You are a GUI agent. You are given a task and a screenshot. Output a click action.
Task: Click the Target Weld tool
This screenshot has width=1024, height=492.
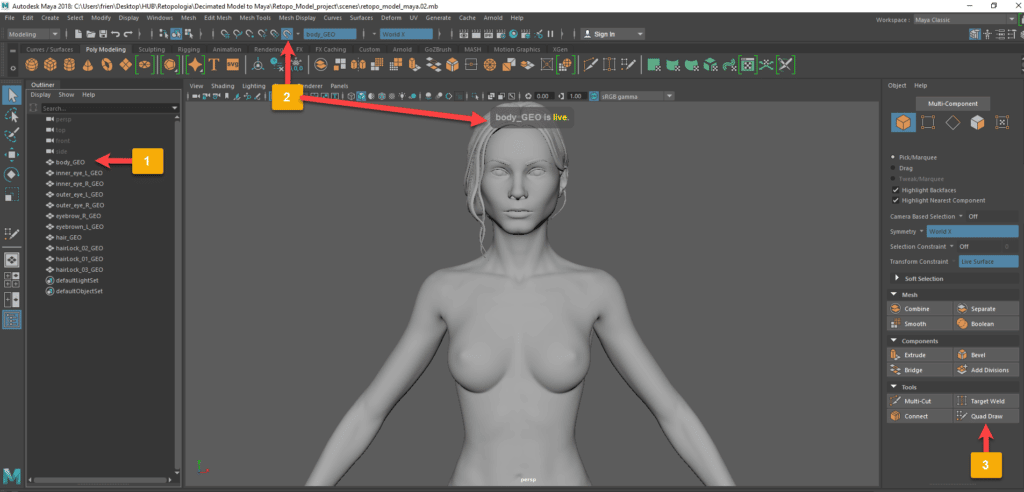pyautogui.click(x=985, y=400)
